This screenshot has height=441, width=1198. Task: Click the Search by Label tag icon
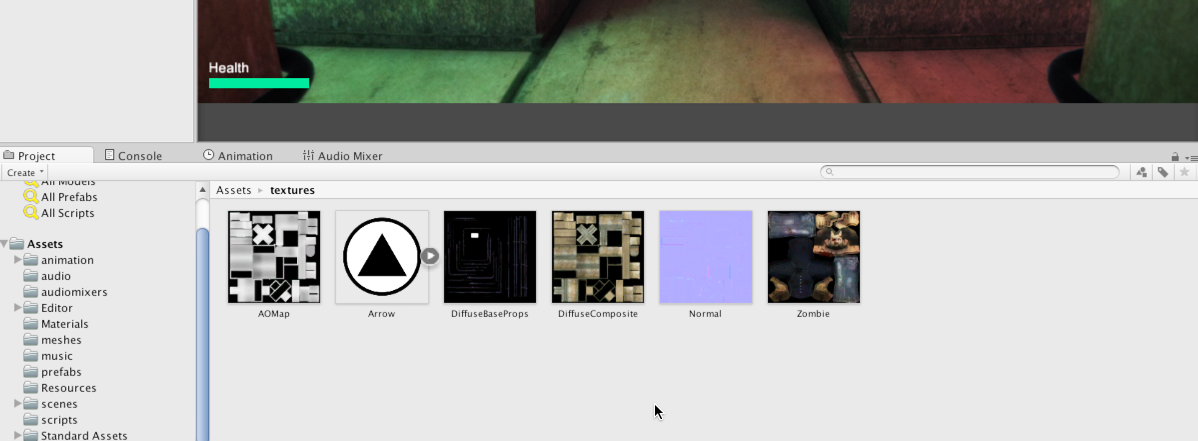point(1163,173)
